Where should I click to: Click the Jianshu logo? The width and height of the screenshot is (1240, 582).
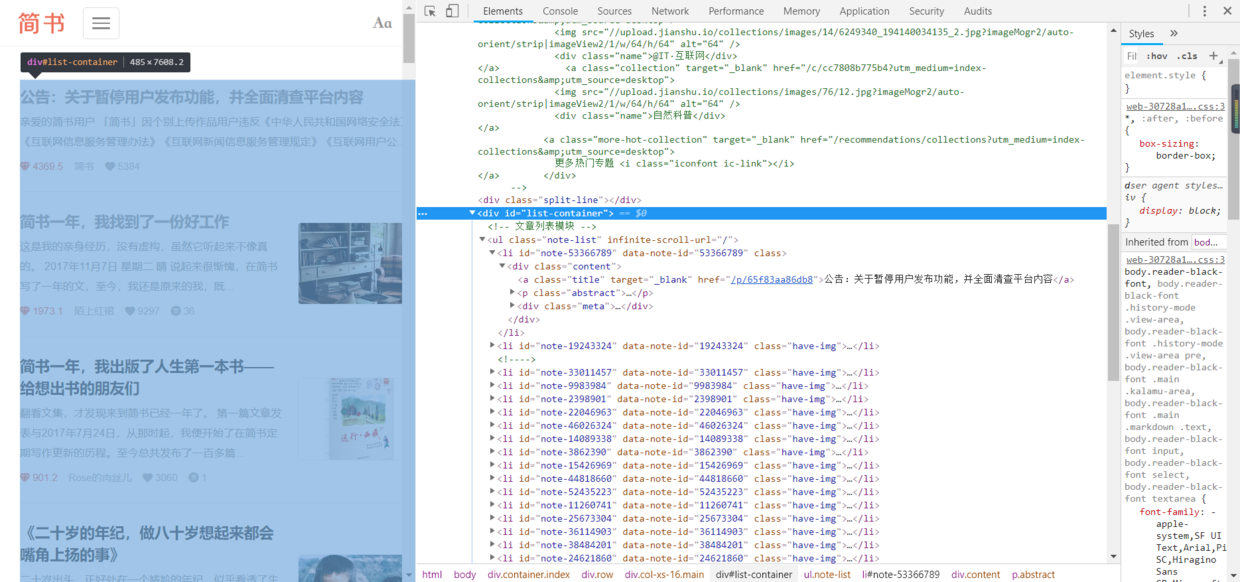[41, 22]
